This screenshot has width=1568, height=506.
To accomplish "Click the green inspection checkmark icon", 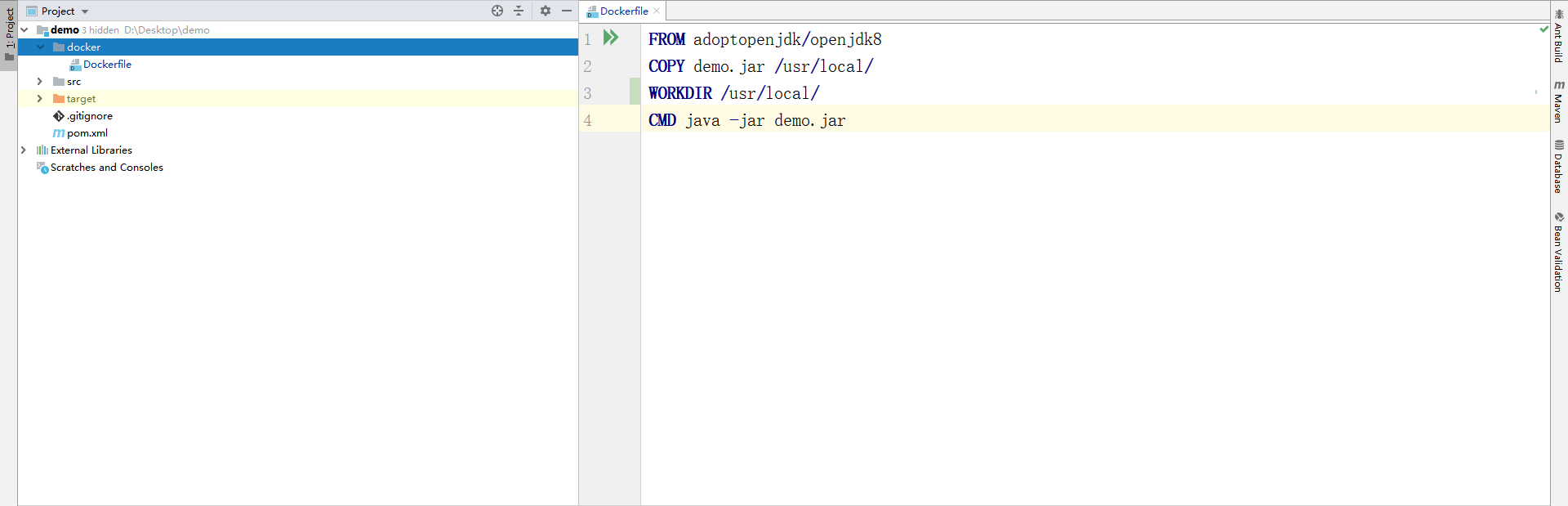I will coord(1543,29).
